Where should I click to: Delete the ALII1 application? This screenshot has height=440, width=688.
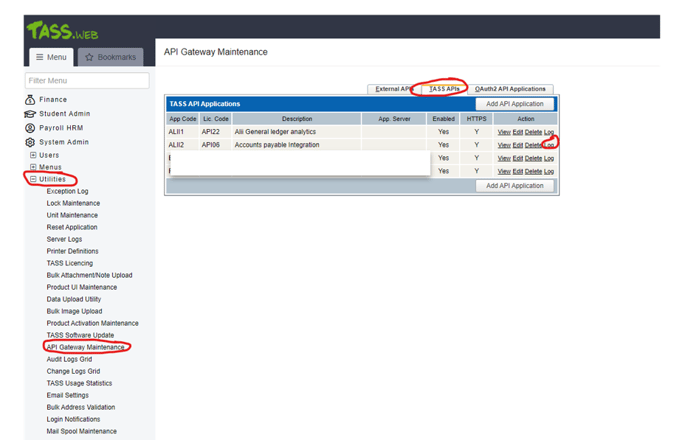533,132
